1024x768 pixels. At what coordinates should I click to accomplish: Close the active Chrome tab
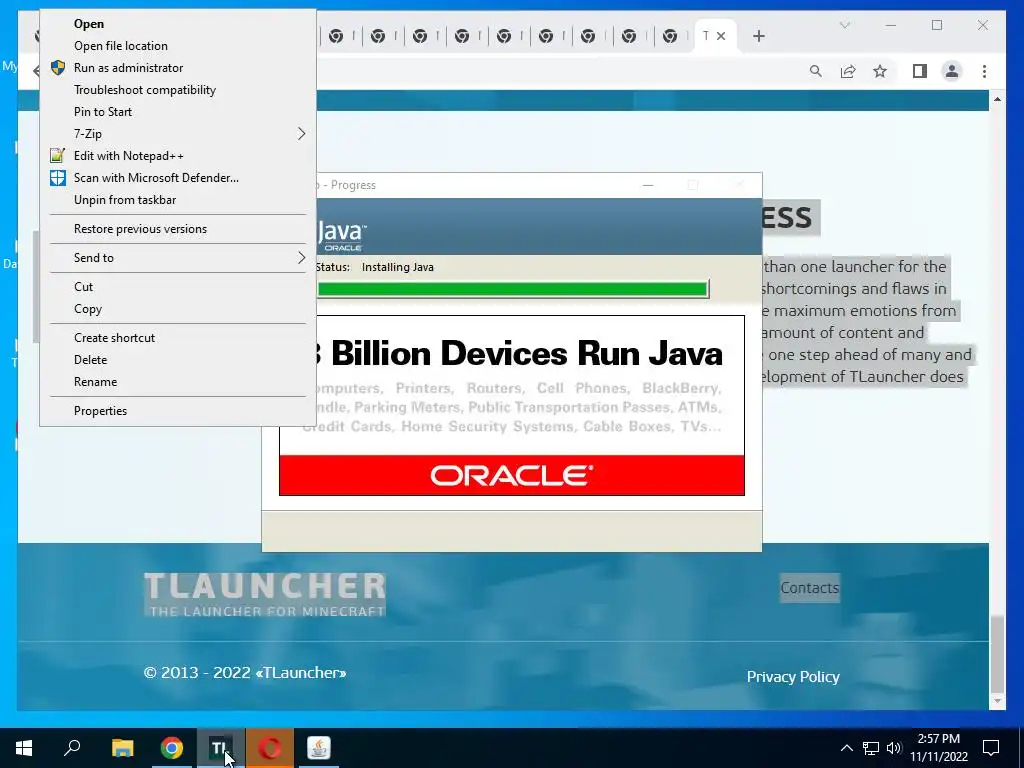(x=721, y=36)
